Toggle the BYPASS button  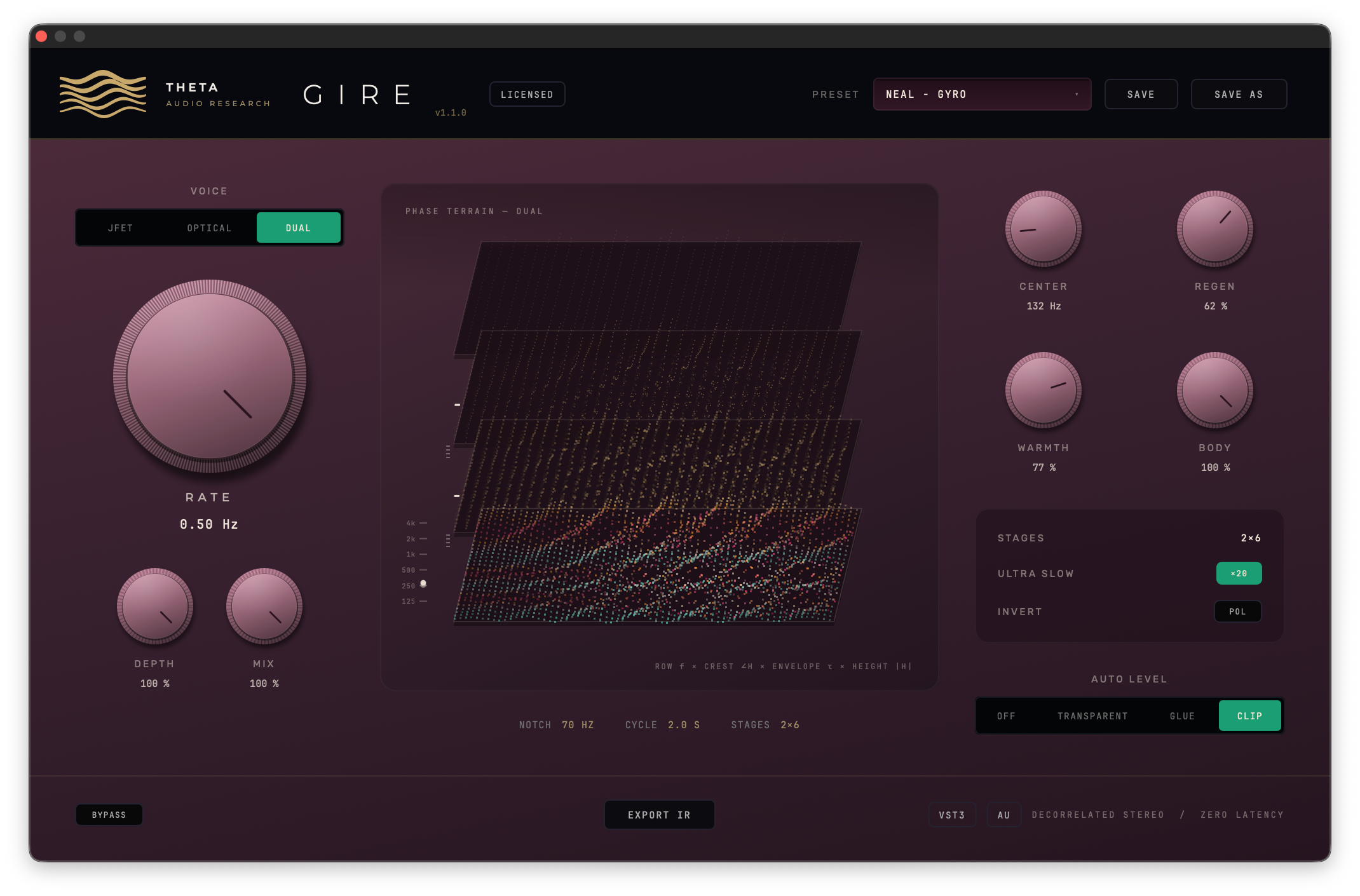point(109,815)
